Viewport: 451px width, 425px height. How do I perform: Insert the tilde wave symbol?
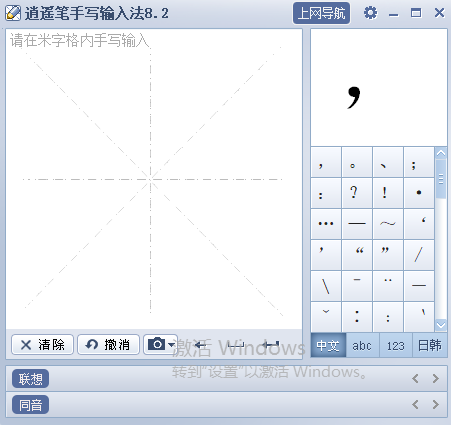(388, 224)
